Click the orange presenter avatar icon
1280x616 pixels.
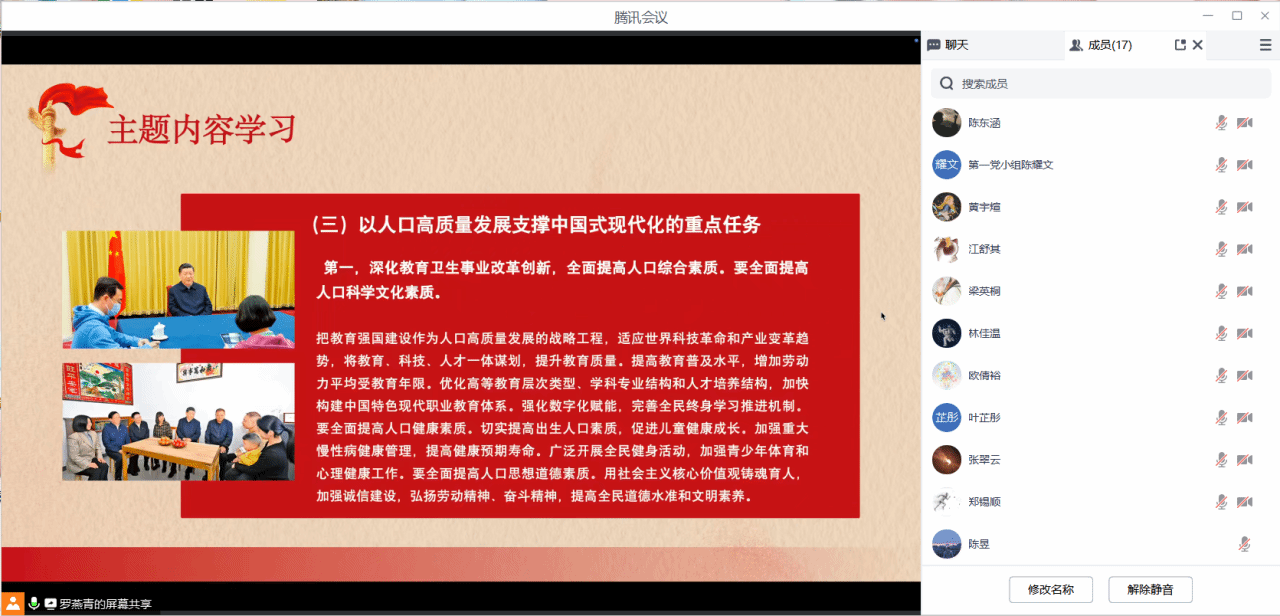click(13, 603)
